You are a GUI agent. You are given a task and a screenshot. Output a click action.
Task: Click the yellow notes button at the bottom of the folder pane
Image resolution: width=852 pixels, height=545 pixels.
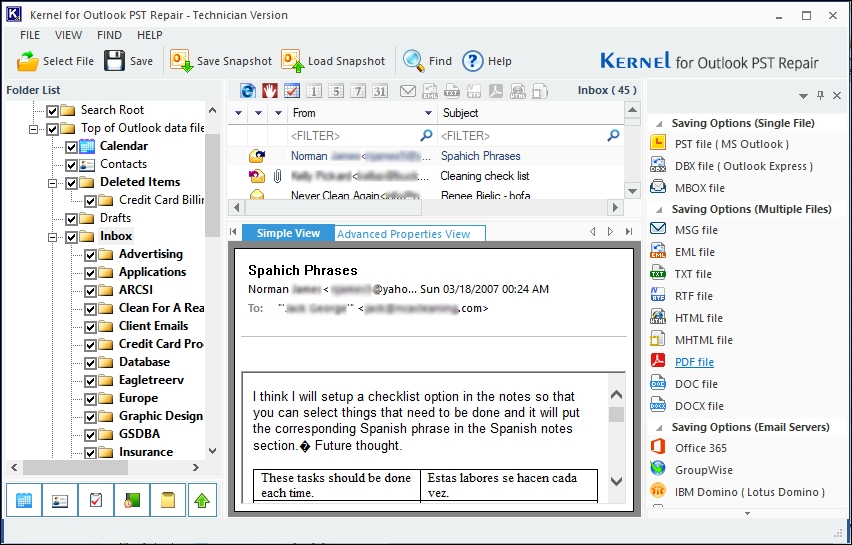click(x=168, y=500)
